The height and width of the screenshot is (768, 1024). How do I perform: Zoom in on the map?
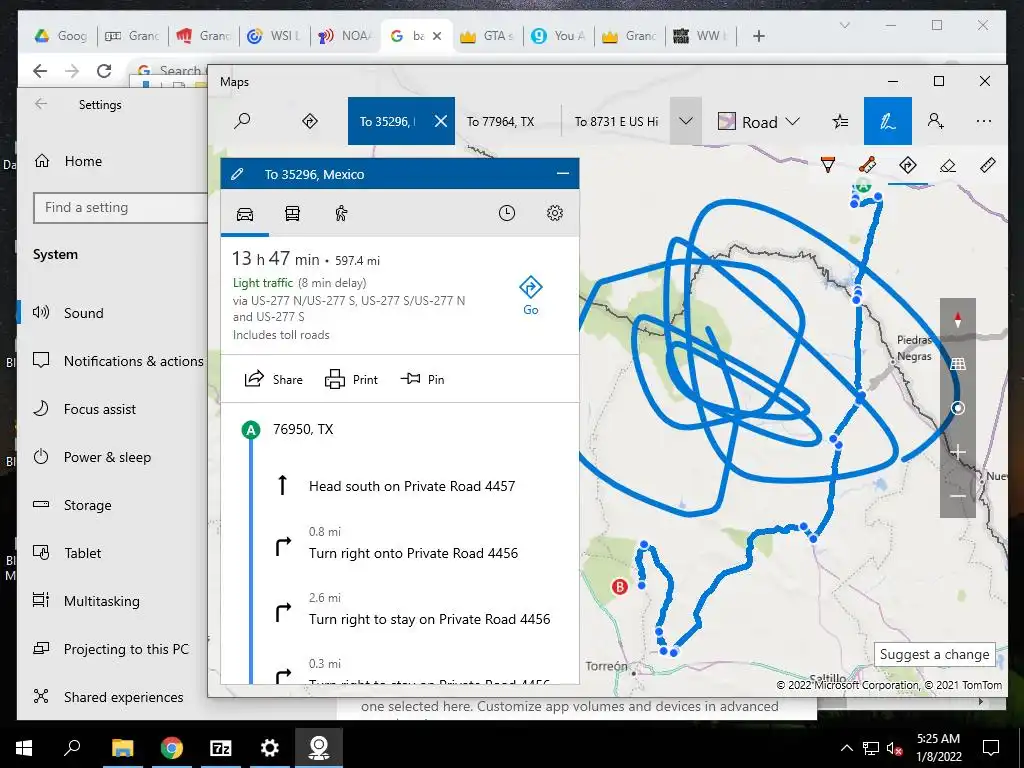(957, 452)
